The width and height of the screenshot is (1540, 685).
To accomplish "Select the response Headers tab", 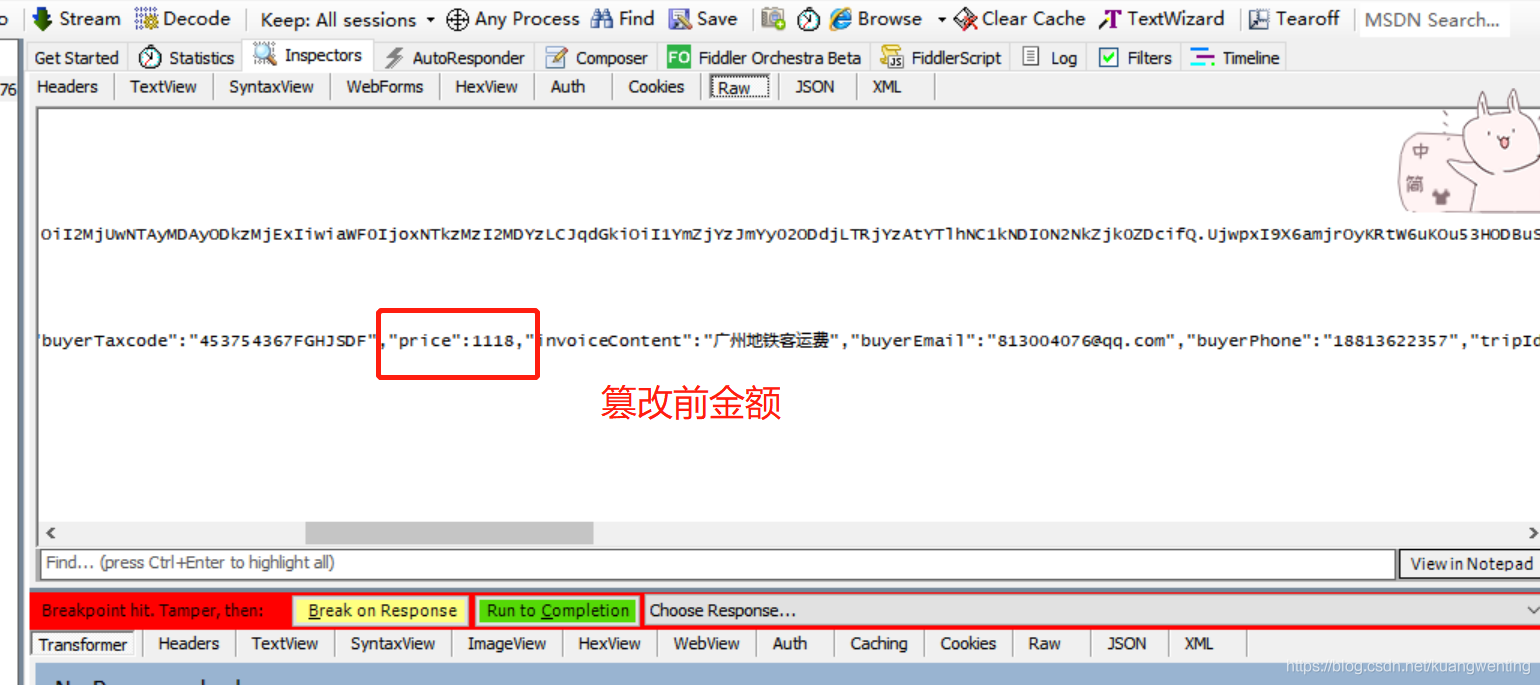I will point(188,644).
